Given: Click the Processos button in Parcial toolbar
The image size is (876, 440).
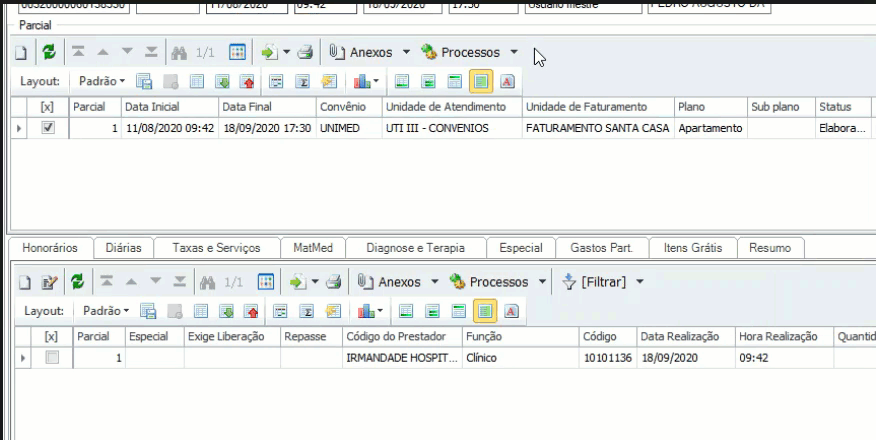Looking at the screenshot, I should point(461,52).
